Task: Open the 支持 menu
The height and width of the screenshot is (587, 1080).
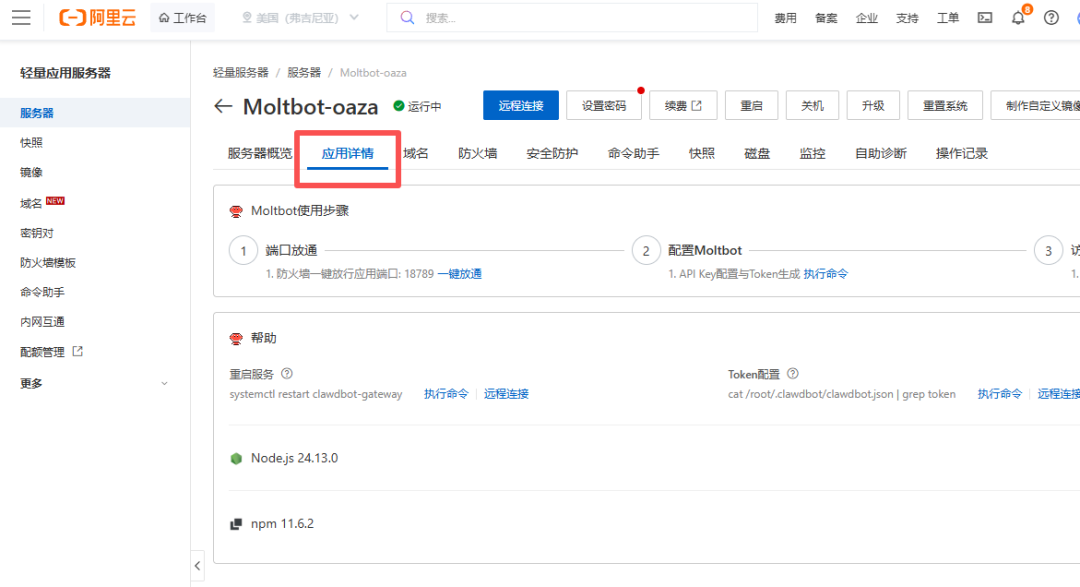Action: (907, 18)
